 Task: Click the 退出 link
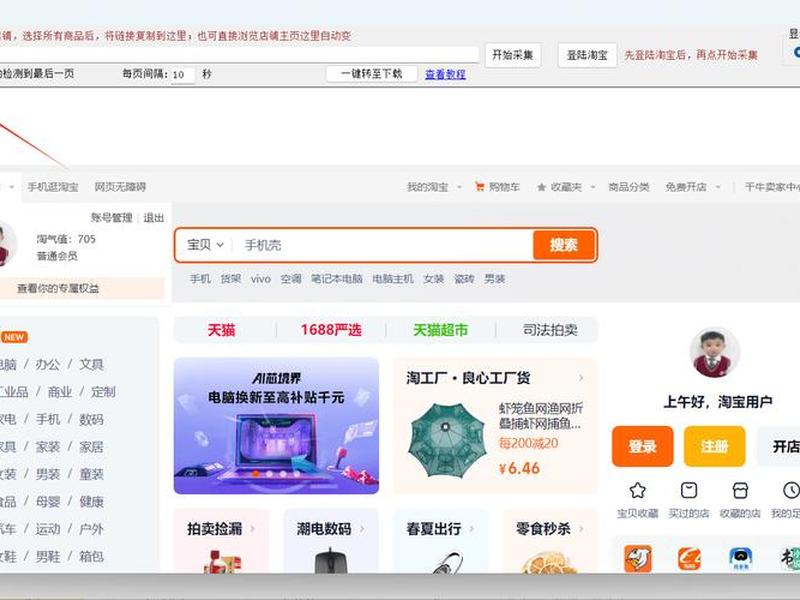pos(154,218)
